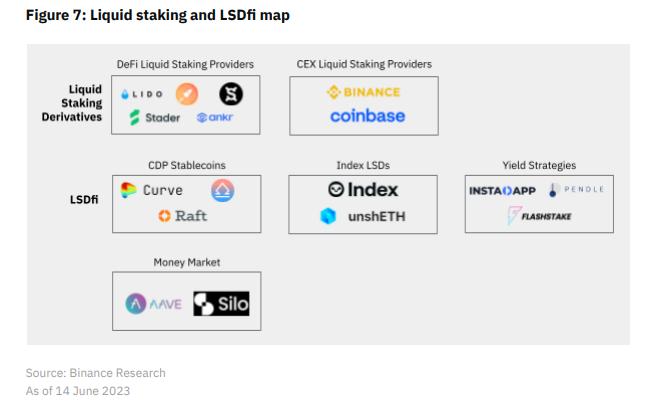669x414 pixels.
Task: Click the black hexagonal S icon
Action: (232, 94)
